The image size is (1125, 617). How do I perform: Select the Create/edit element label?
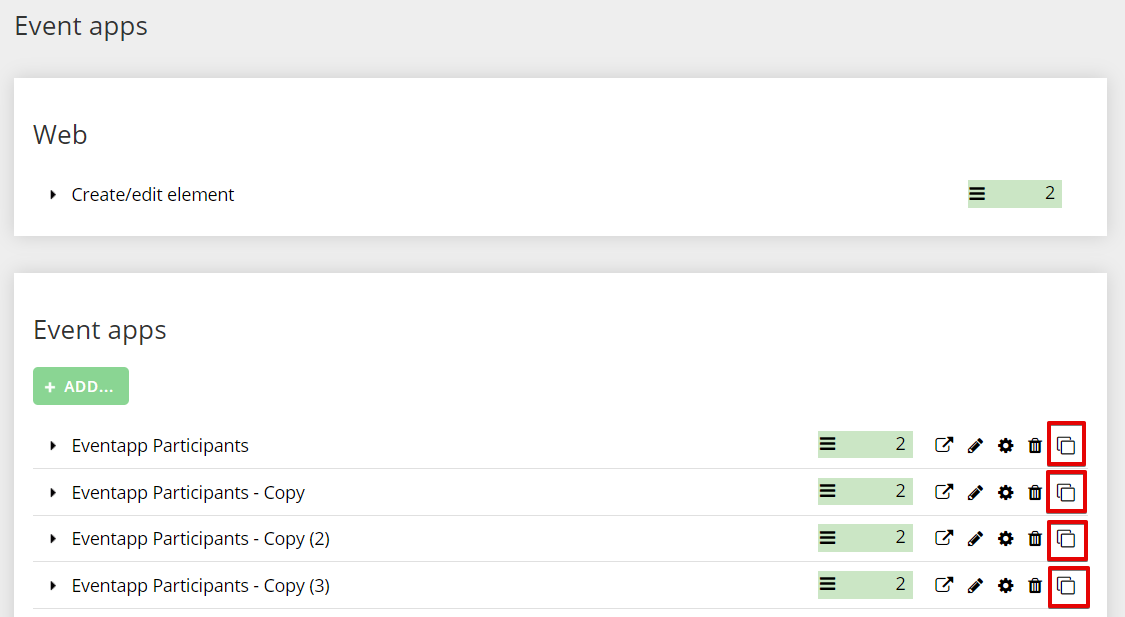(x=153, y=194)
